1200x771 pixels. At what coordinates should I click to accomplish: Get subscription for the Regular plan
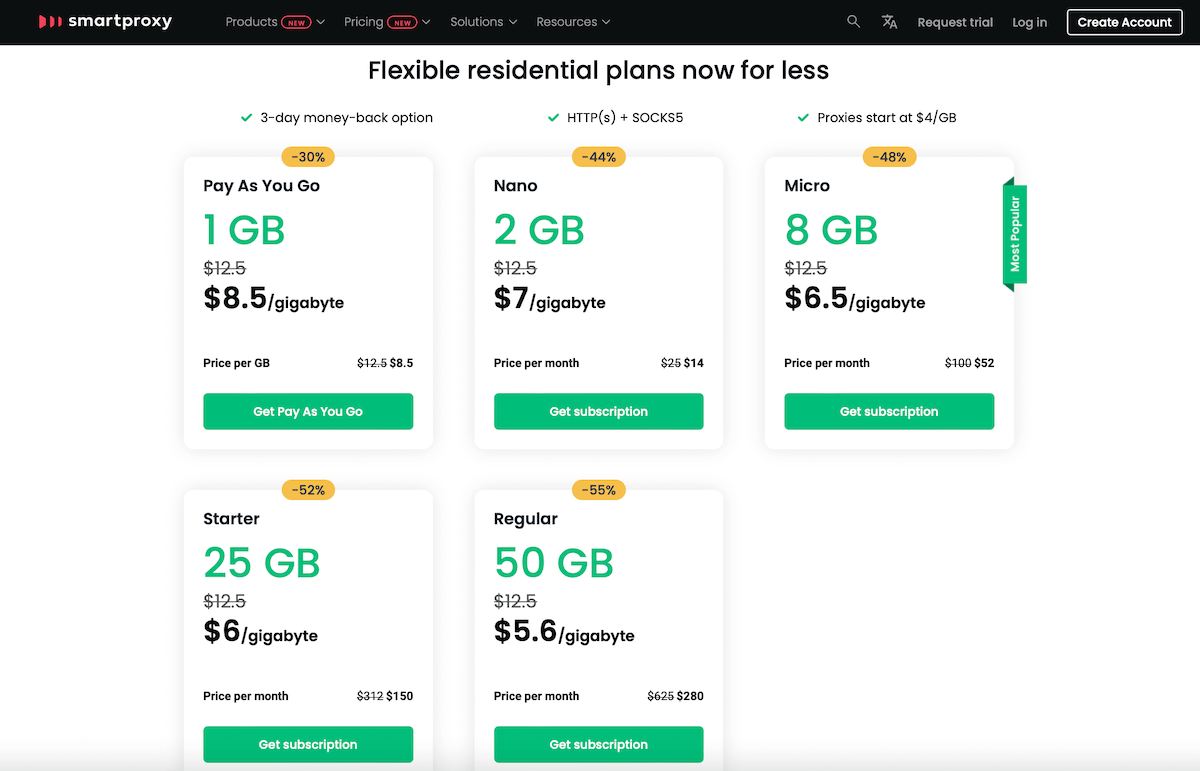coord(598,744)
